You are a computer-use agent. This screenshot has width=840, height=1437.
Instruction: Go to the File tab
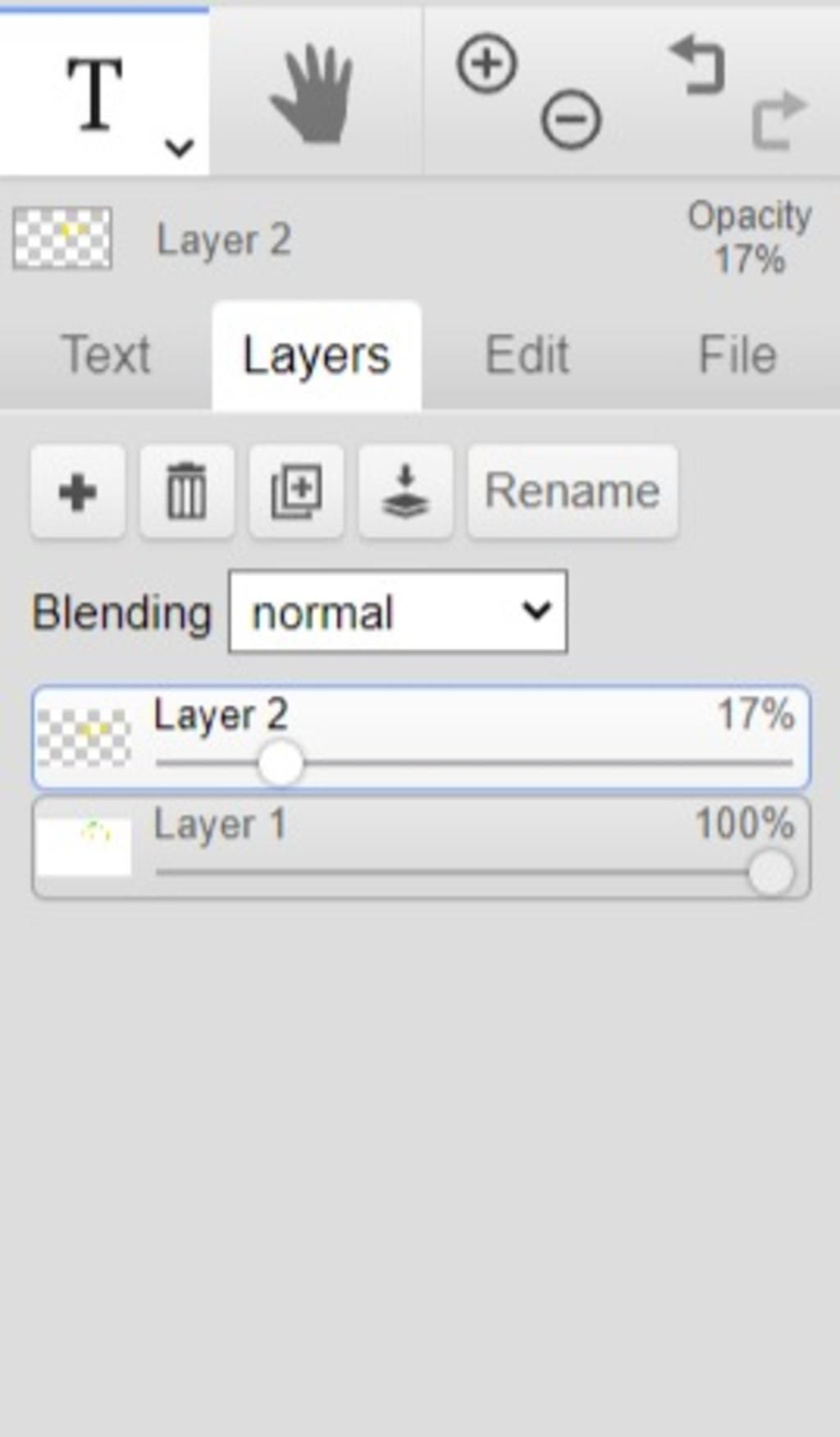click(737, 355)
